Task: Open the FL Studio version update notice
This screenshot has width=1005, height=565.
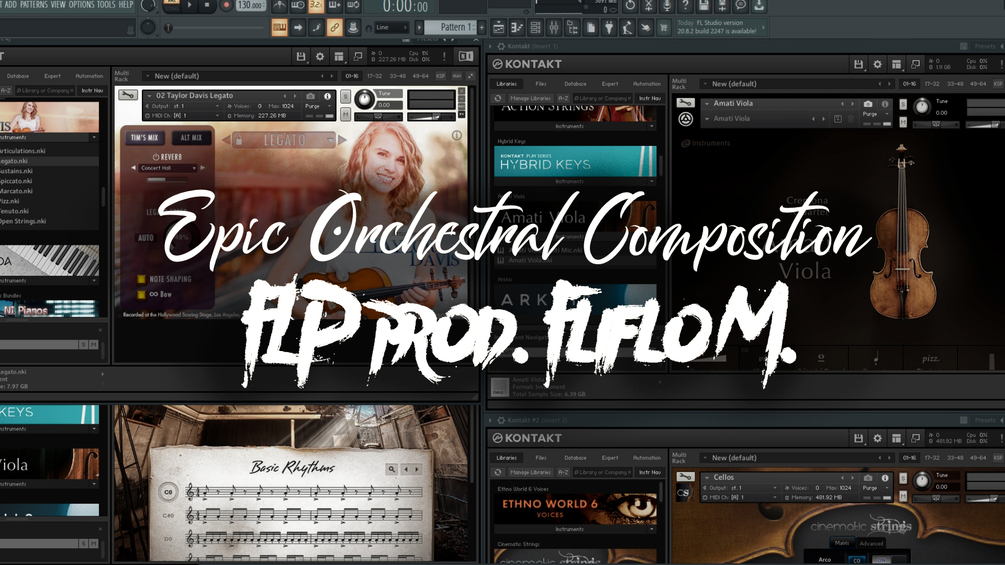Action: (x=721, y=27)
